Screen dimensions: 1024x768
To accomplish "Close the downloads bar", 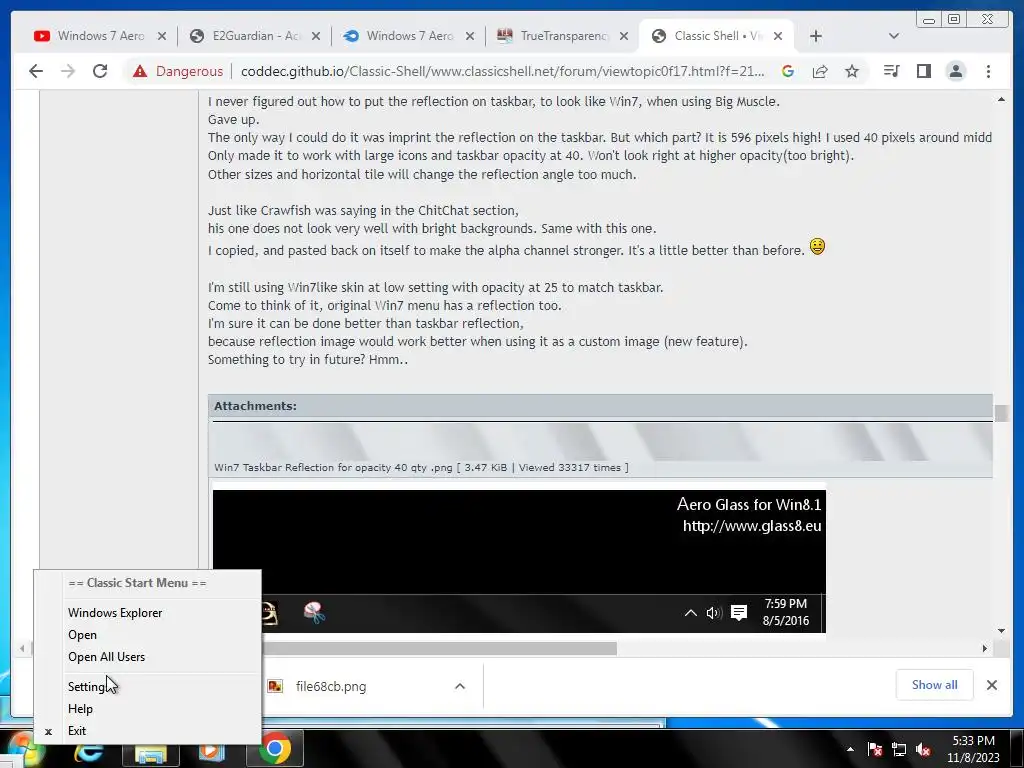I will click(992, 685).
